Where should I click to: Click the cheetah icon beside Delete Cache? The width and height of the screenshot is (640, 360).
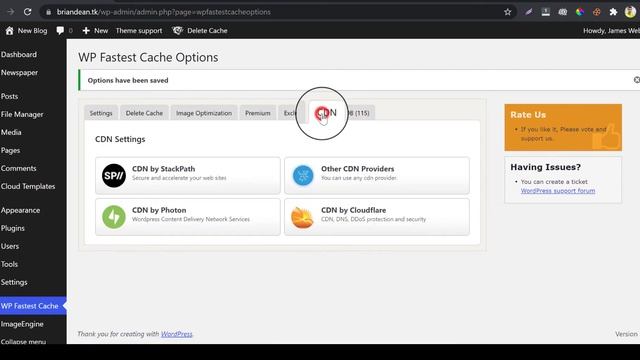[178, 31]
